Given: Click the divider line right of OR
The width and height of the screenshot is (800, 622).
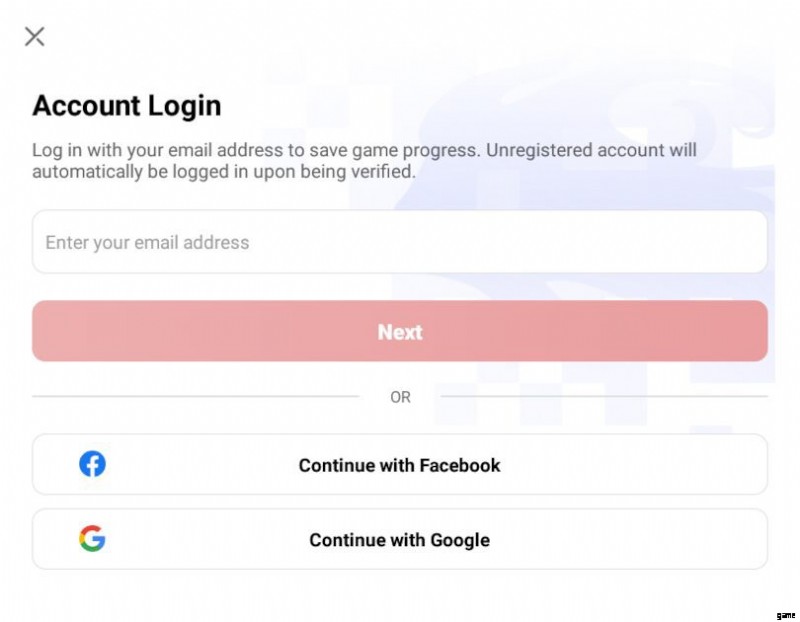Looking at the screenshot, I should pos(604,396).
